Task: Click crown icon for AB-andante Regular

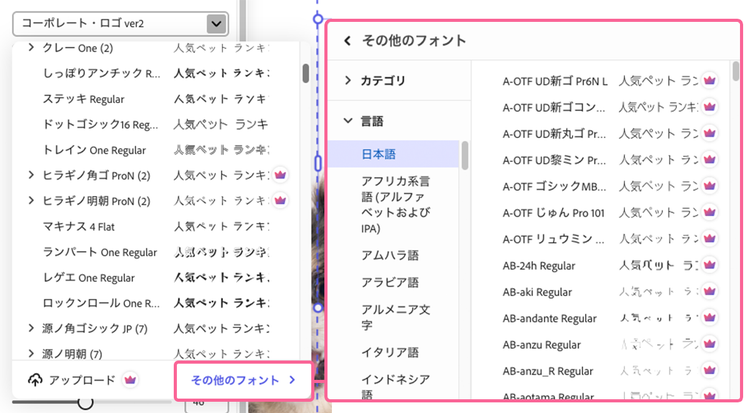Action: click(x=710, y=317)
